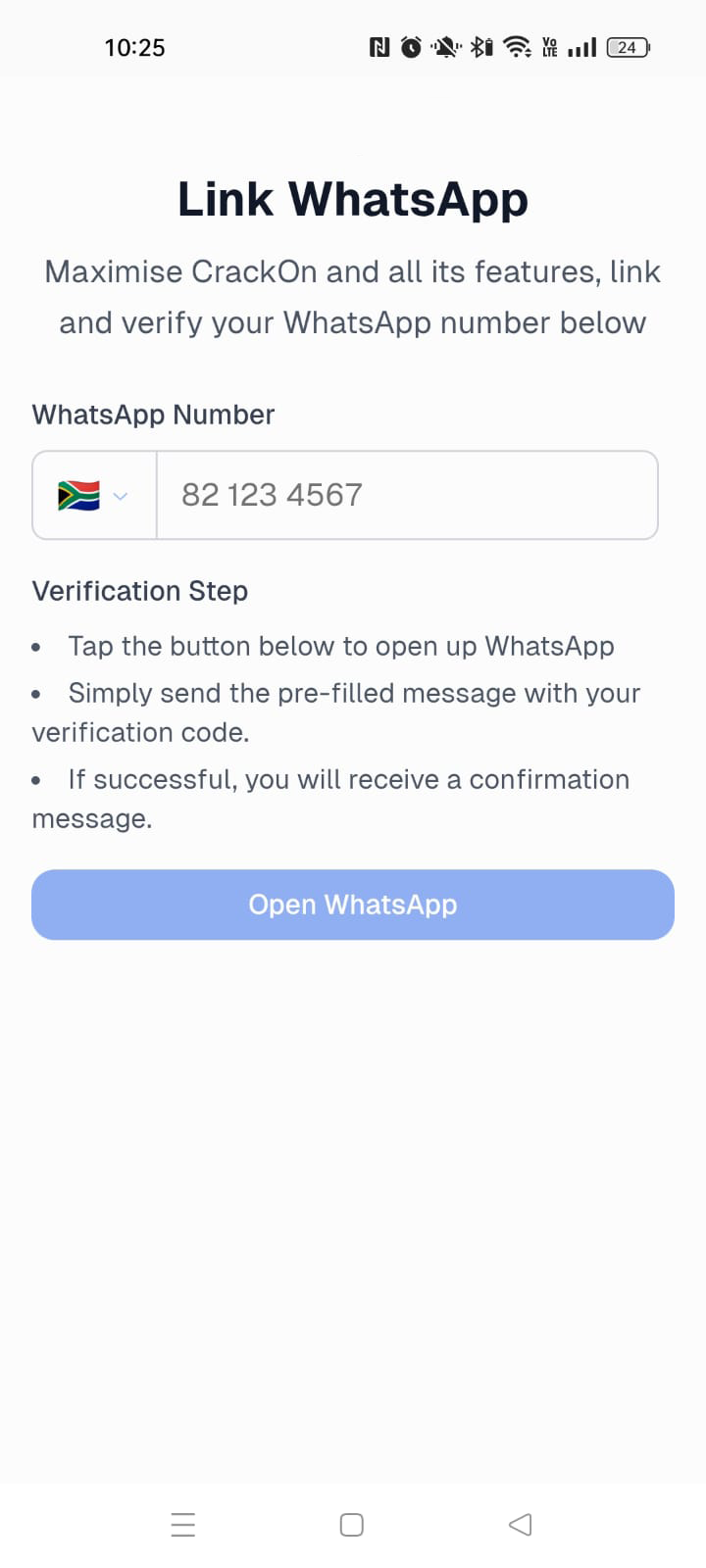The height and width of the screenshot is (1568, 706).
Task: Open recent apps with three-line nav button
Action: (x=183, y=1525)
